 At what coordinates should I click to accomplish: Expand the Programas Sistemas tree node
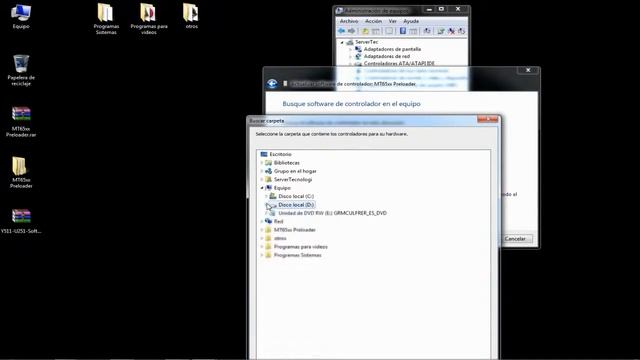pyautogui.click(x=262, y=255)
